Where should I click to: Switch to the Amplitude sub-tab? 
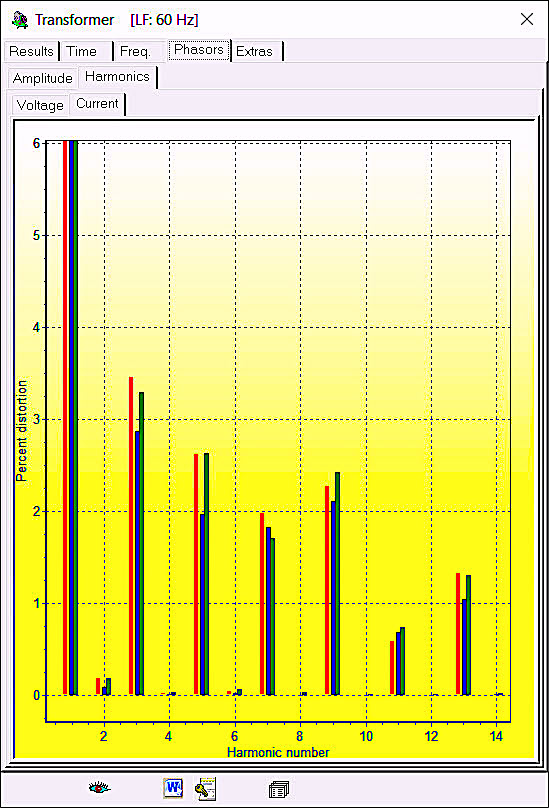[x=43, y=78]
